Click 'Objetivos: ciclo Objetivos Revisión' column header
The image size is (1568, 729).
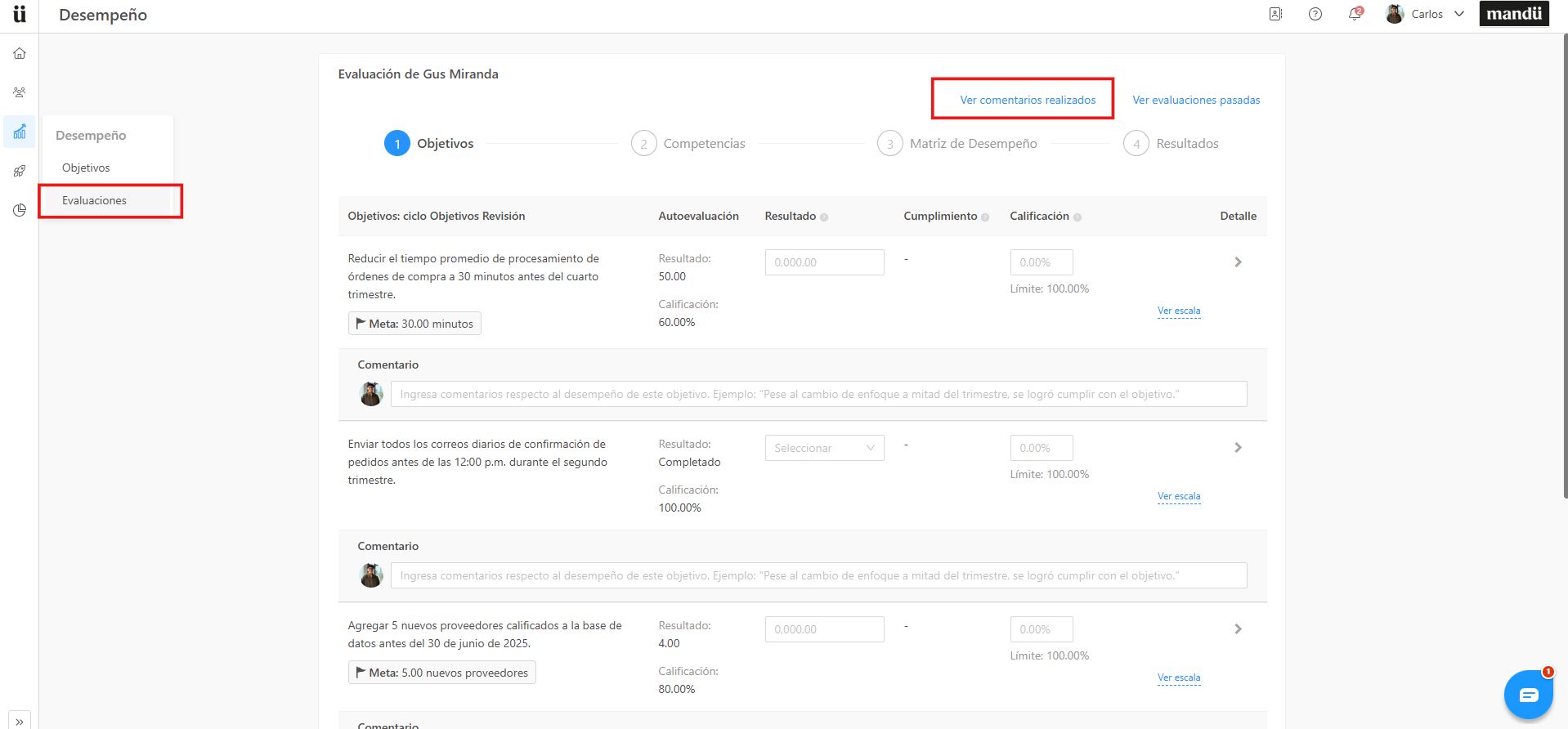(x=437, y=216)
